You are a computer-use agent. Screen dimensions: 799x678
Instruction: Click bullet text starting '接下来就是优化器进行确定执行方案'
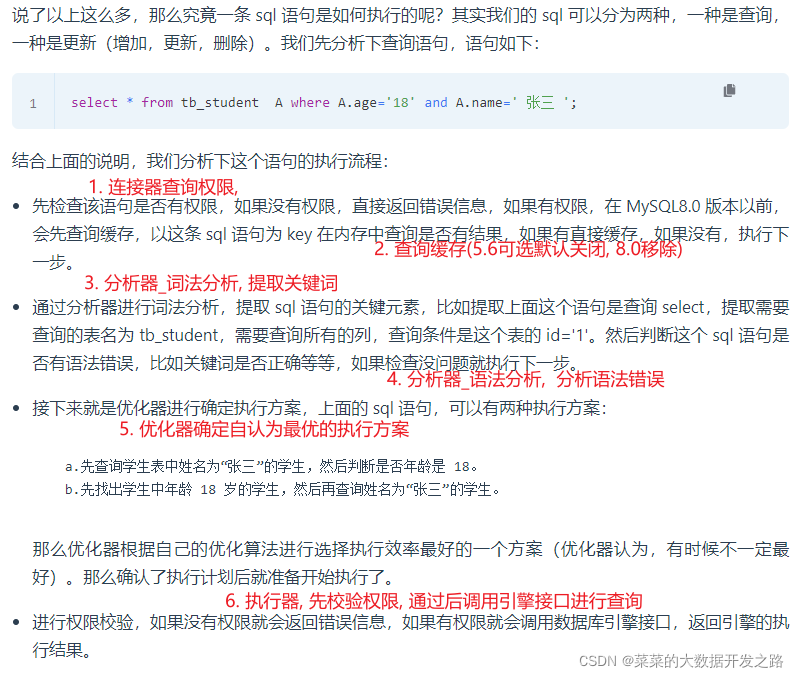pyautogui.click(x=319, y=408)
